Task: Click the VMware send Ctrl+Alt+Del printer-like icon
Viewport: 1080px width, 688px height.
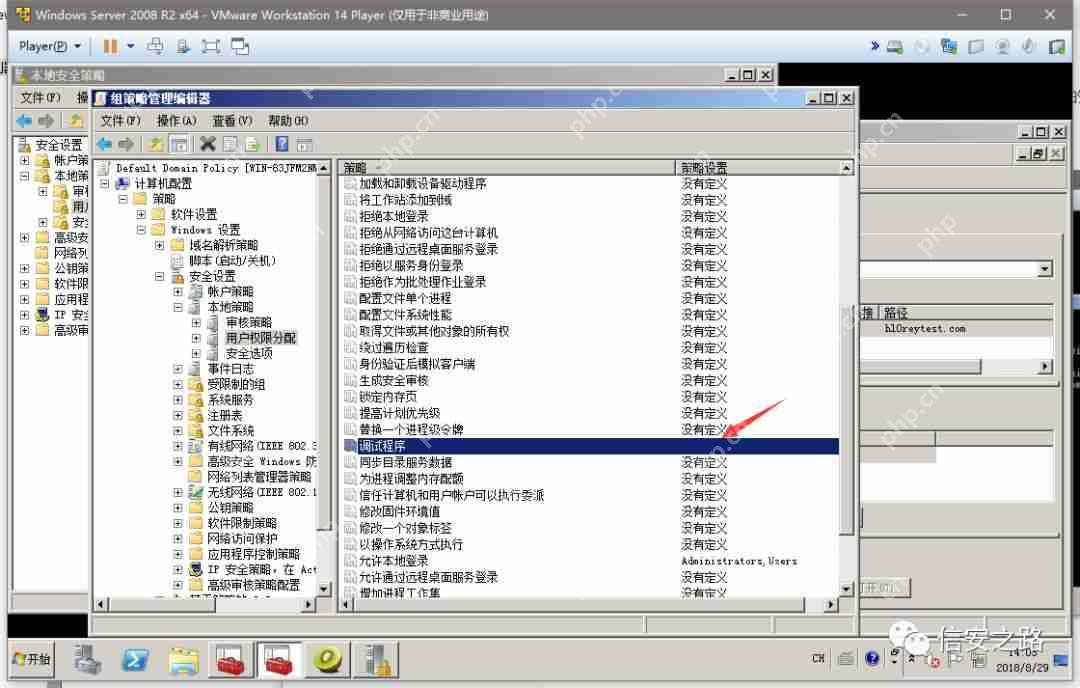Action: coord(156,46)
